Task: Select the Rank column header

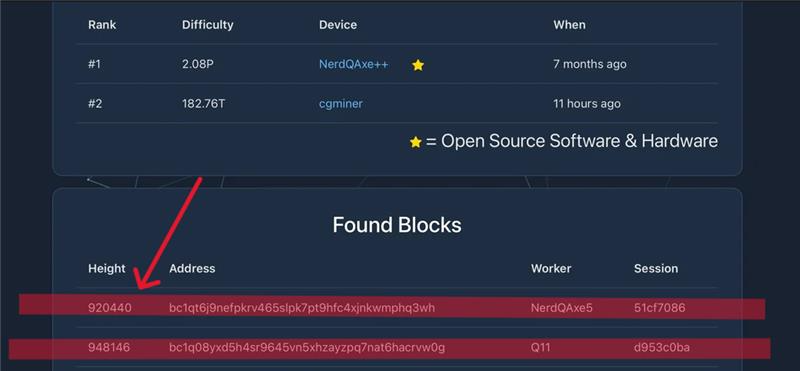Action: tap(102, 24)
